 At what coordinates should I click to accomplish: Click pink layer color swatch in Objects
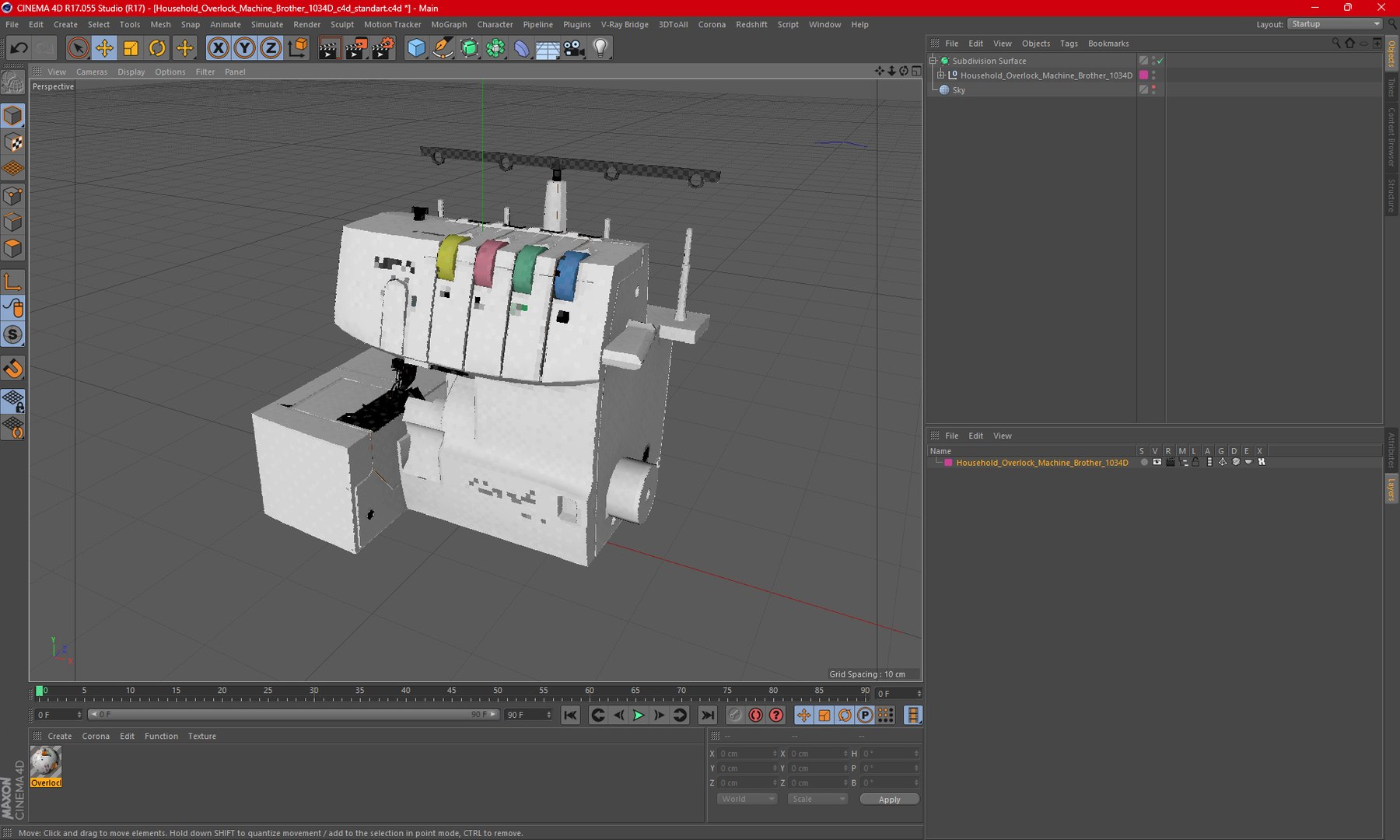1143,75
